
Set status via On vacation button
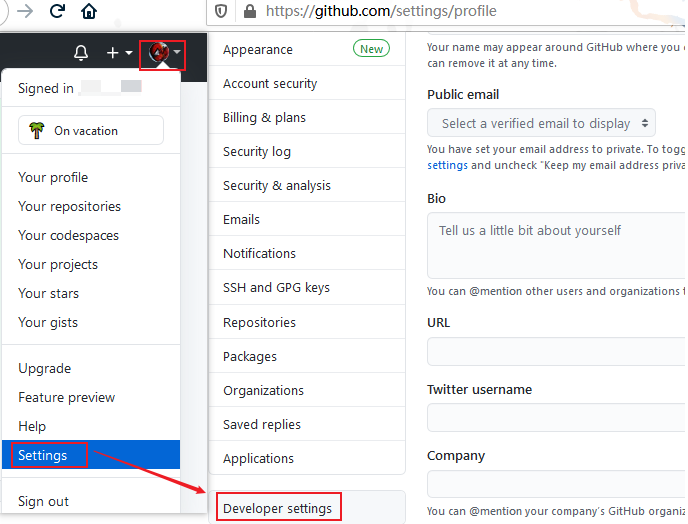coord(91,130)
